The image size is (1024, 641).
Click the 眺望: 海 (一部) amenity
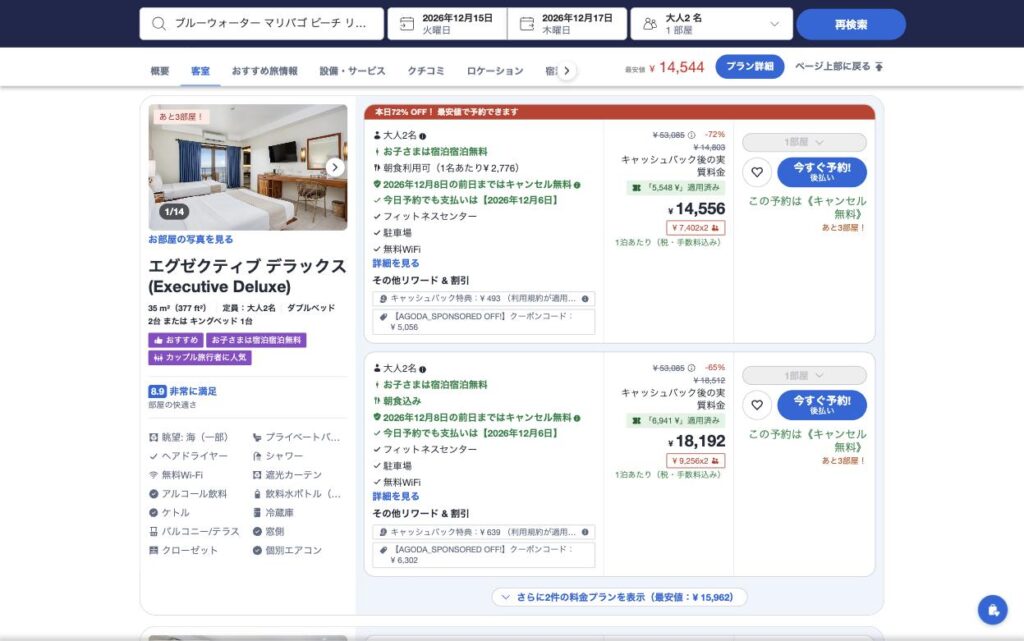(x=189, y=437)
